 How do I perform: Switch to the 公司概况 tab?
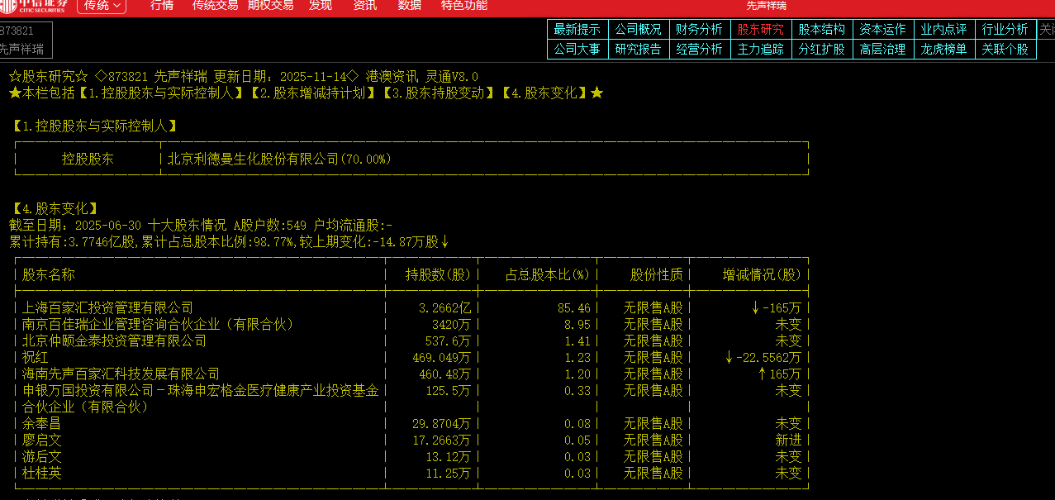click(639, 30)
